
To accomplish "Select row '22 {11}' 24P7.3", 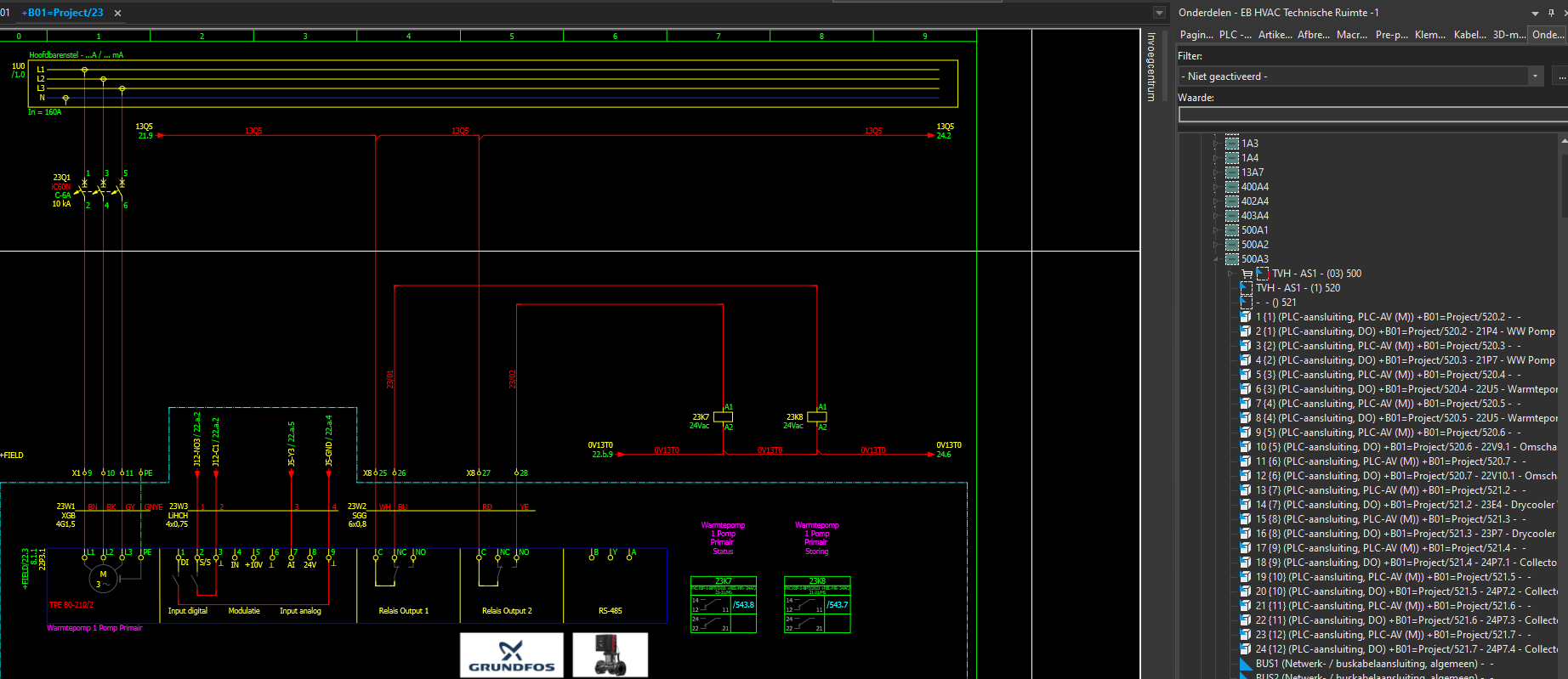I will (1407, 620).
